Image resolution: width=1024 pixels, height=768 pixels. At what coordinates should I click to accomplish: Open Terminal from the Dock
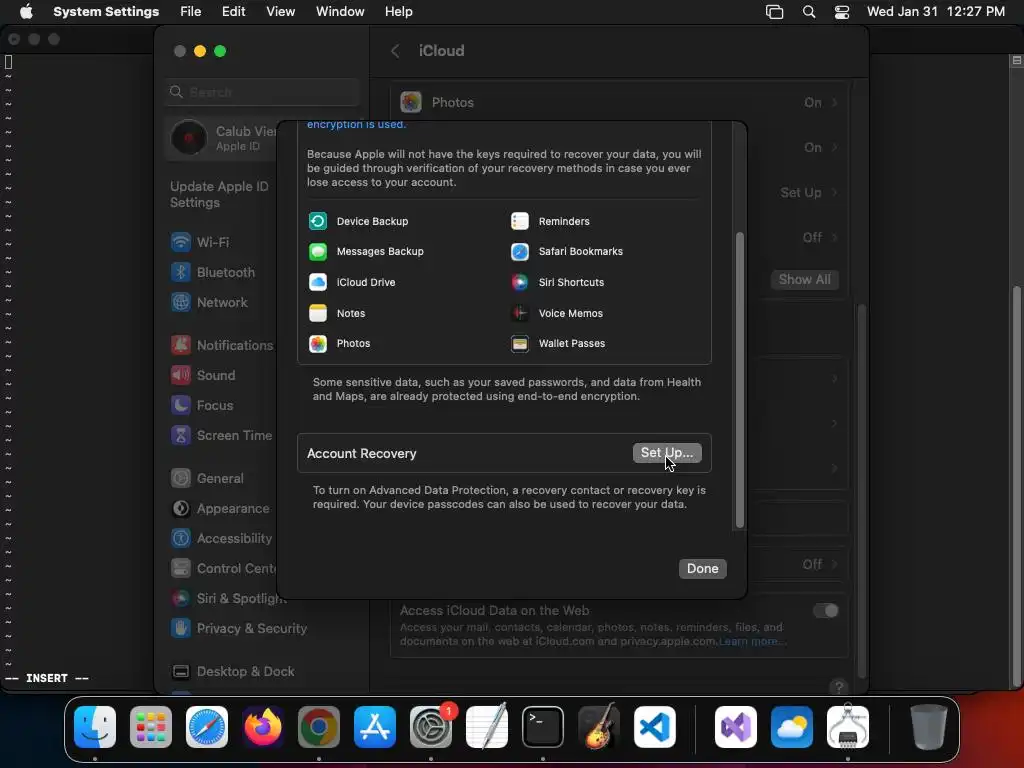click(x=543, y=726)
